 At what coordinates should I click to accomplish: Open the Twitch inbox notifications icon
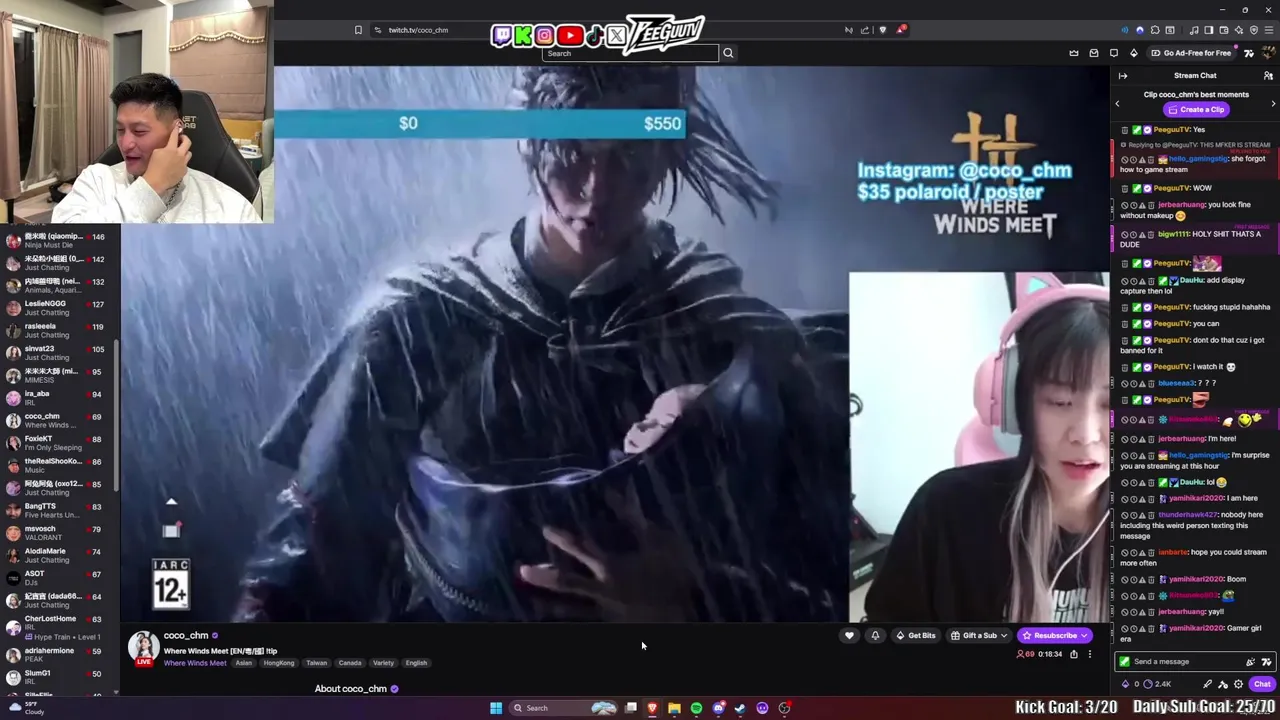[x=1094, y=53]
